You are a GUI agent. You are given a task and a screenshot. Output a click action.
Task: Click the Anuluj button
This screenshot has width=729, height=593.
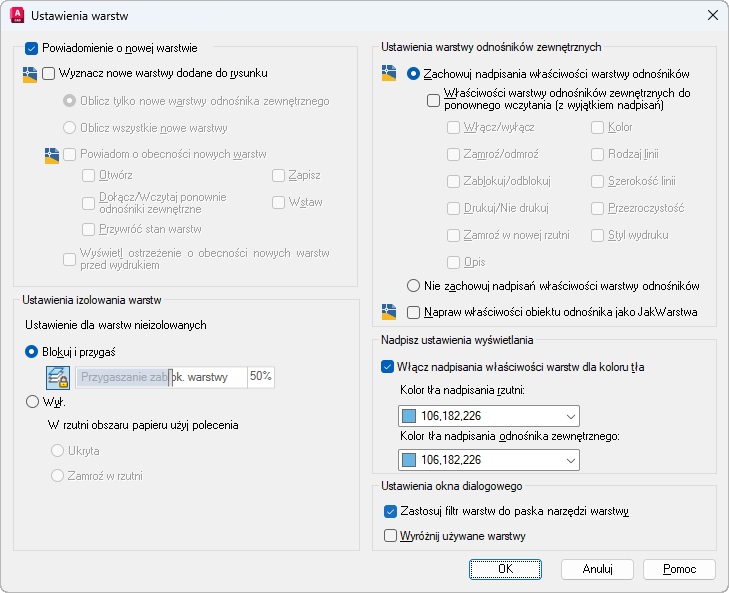tap(598, 568)
